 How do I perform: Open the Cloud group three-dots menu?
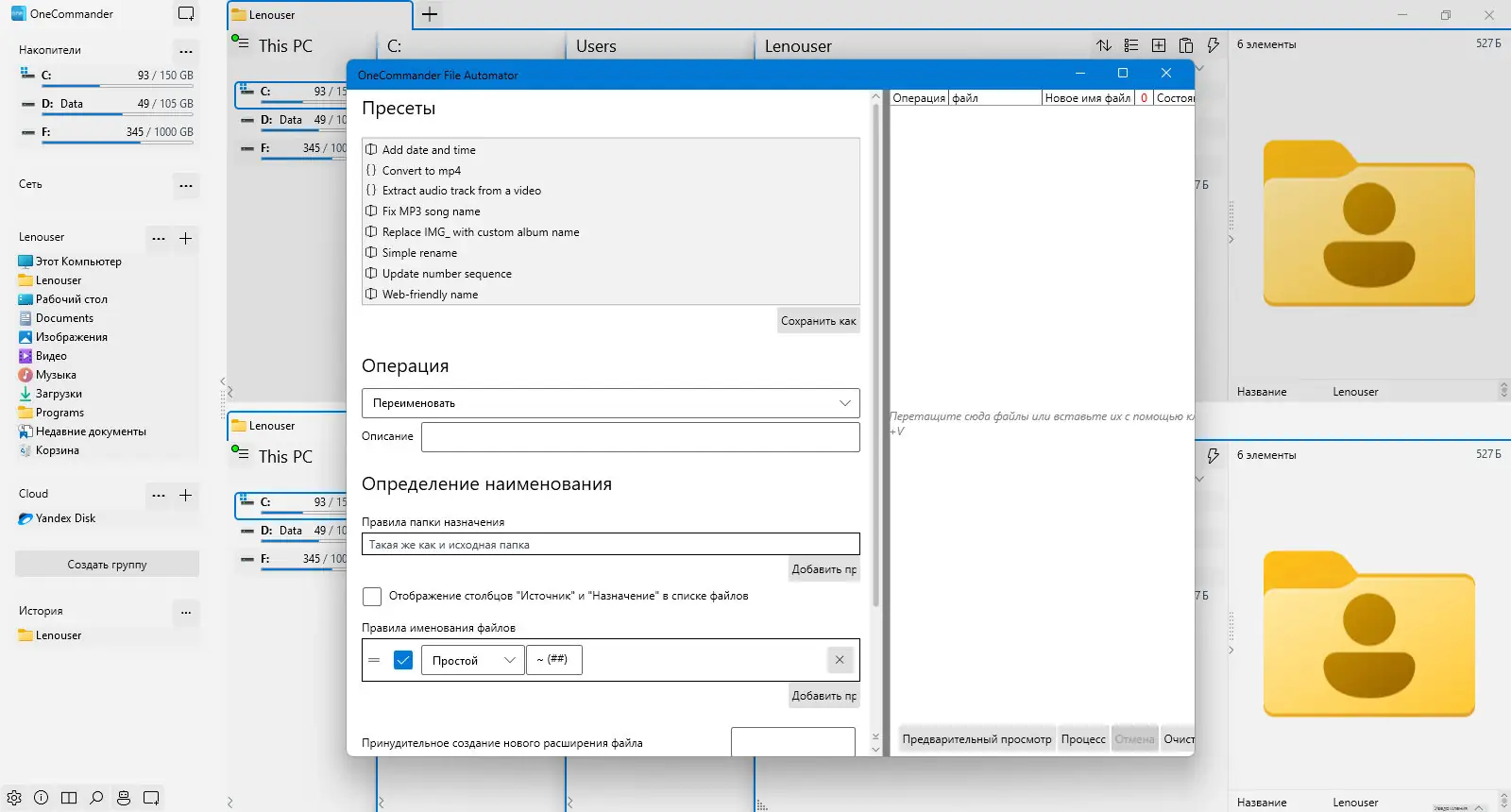(x=159, y=495)
